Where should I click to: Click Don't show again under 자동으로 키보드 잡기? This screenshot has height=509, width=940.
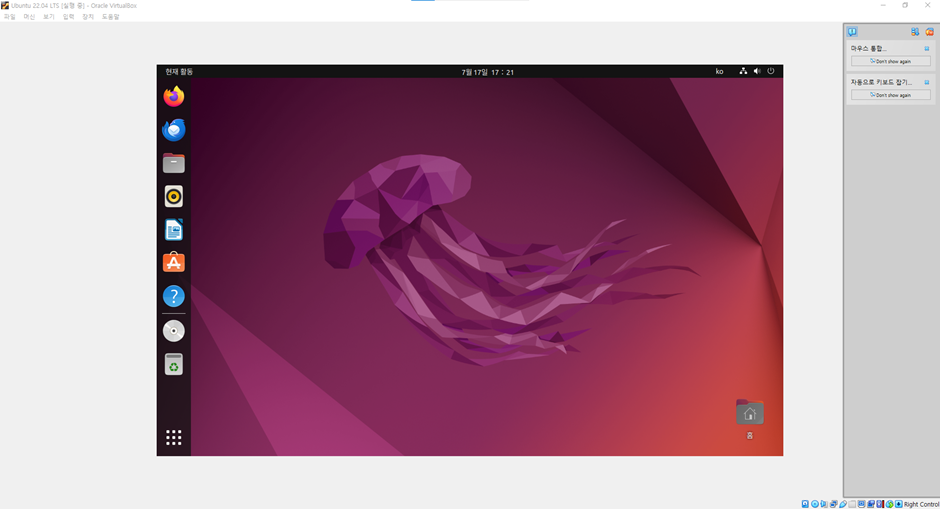point(891,95)
